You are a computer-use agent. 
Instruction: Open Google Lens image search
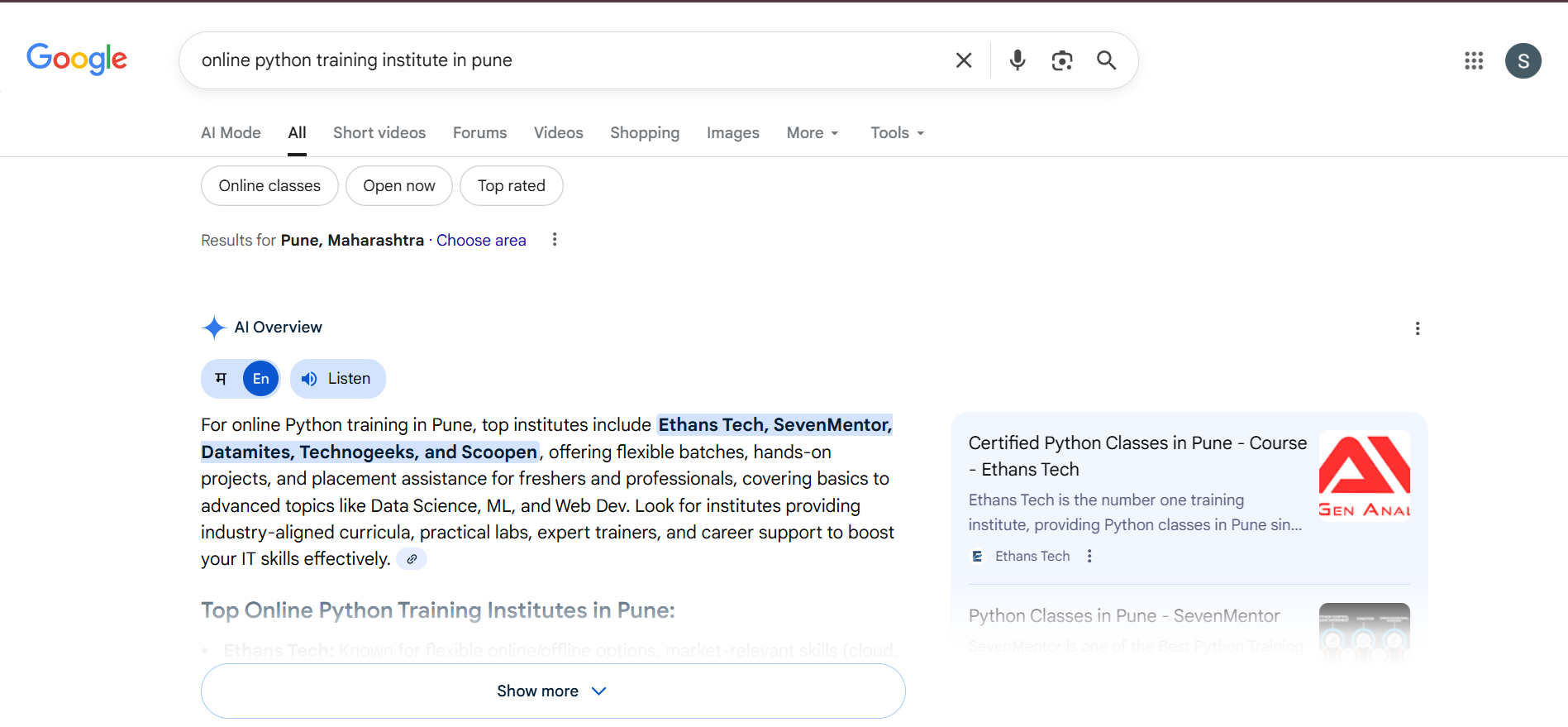[1061, 60]
